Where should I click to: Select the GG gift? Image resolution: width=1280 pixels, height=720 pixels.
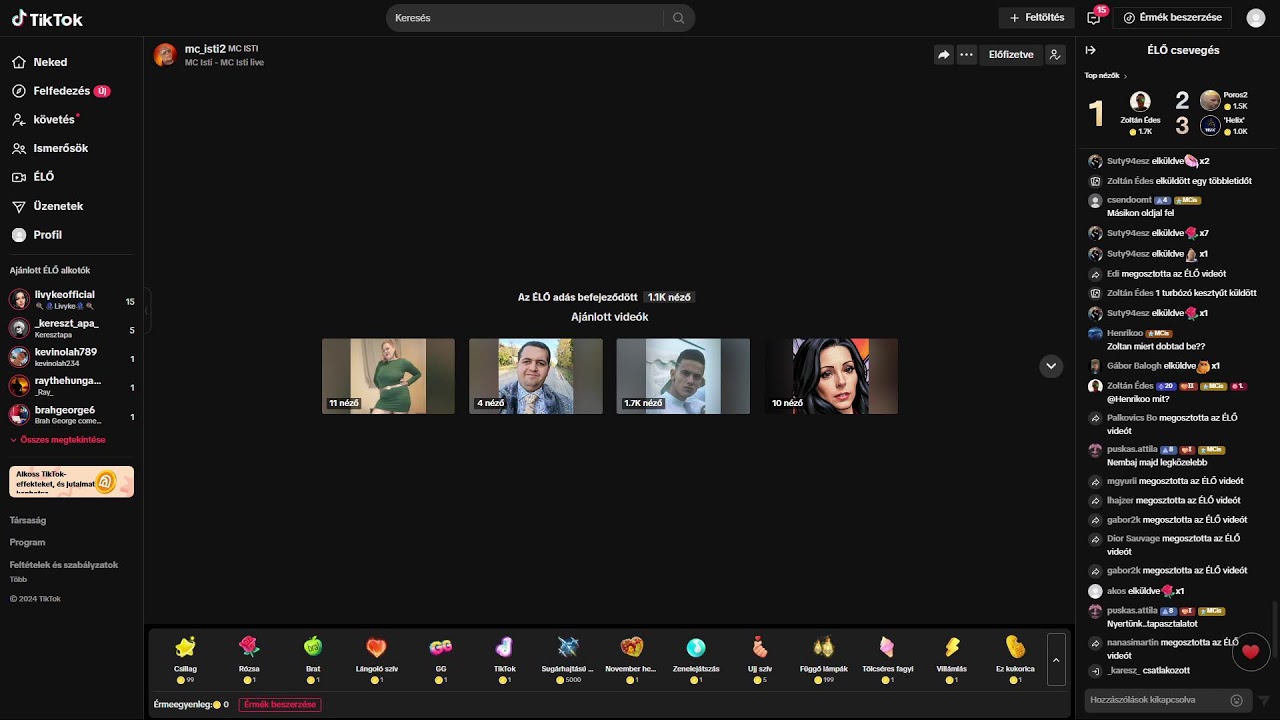[x=441, y=659]
